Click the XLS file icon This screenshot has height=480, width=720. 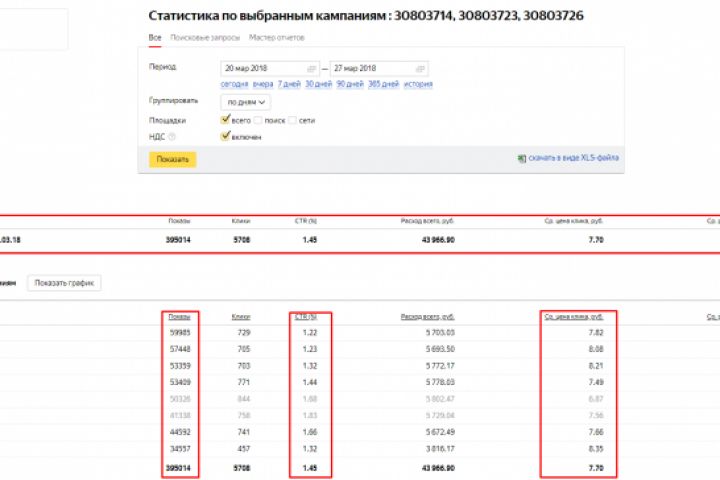pyautogui.click(x=522, y=158)
